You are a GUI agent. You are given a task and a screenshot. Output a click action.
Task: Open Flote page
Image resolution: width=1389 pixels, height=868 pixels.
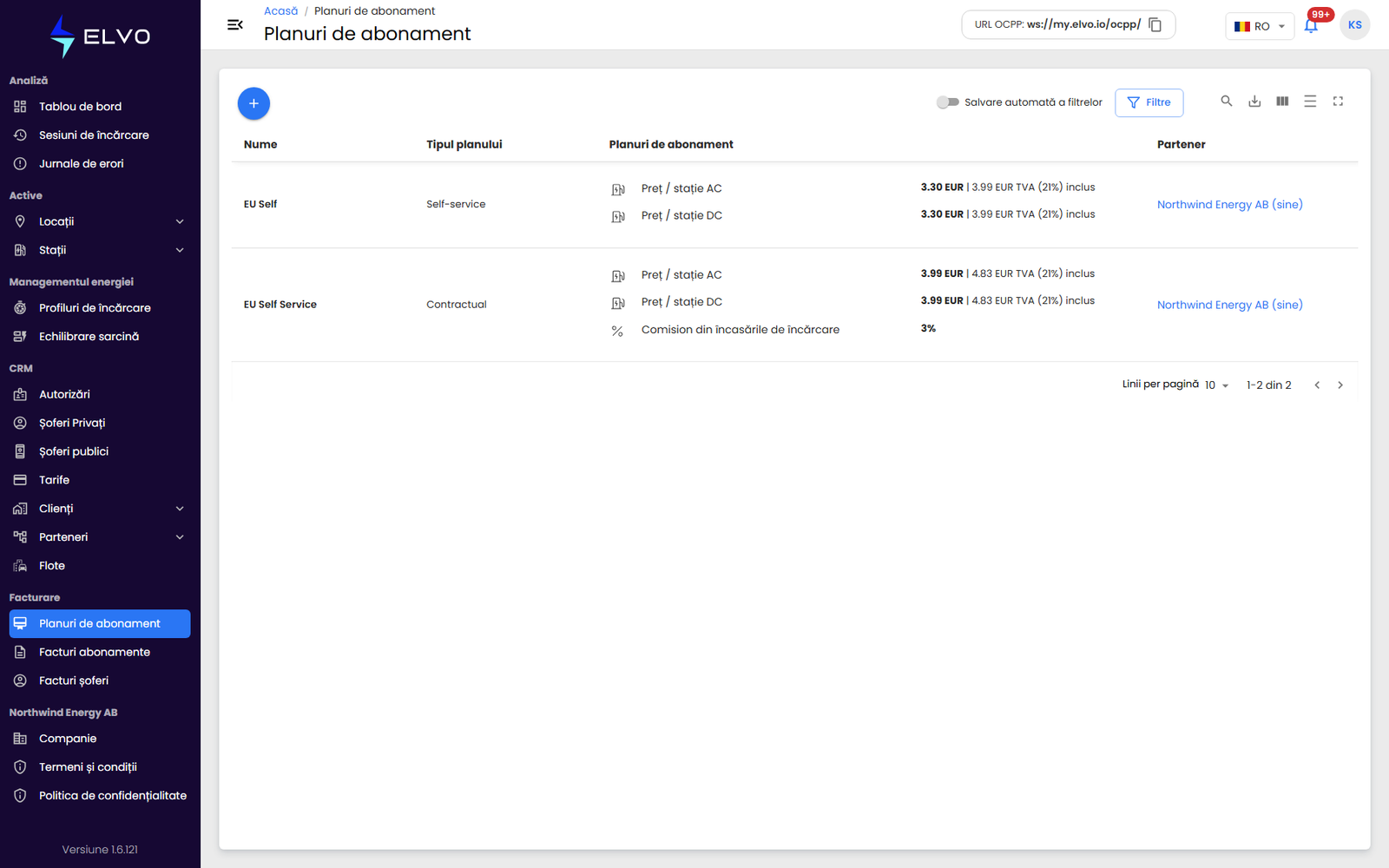click(100, 566)
